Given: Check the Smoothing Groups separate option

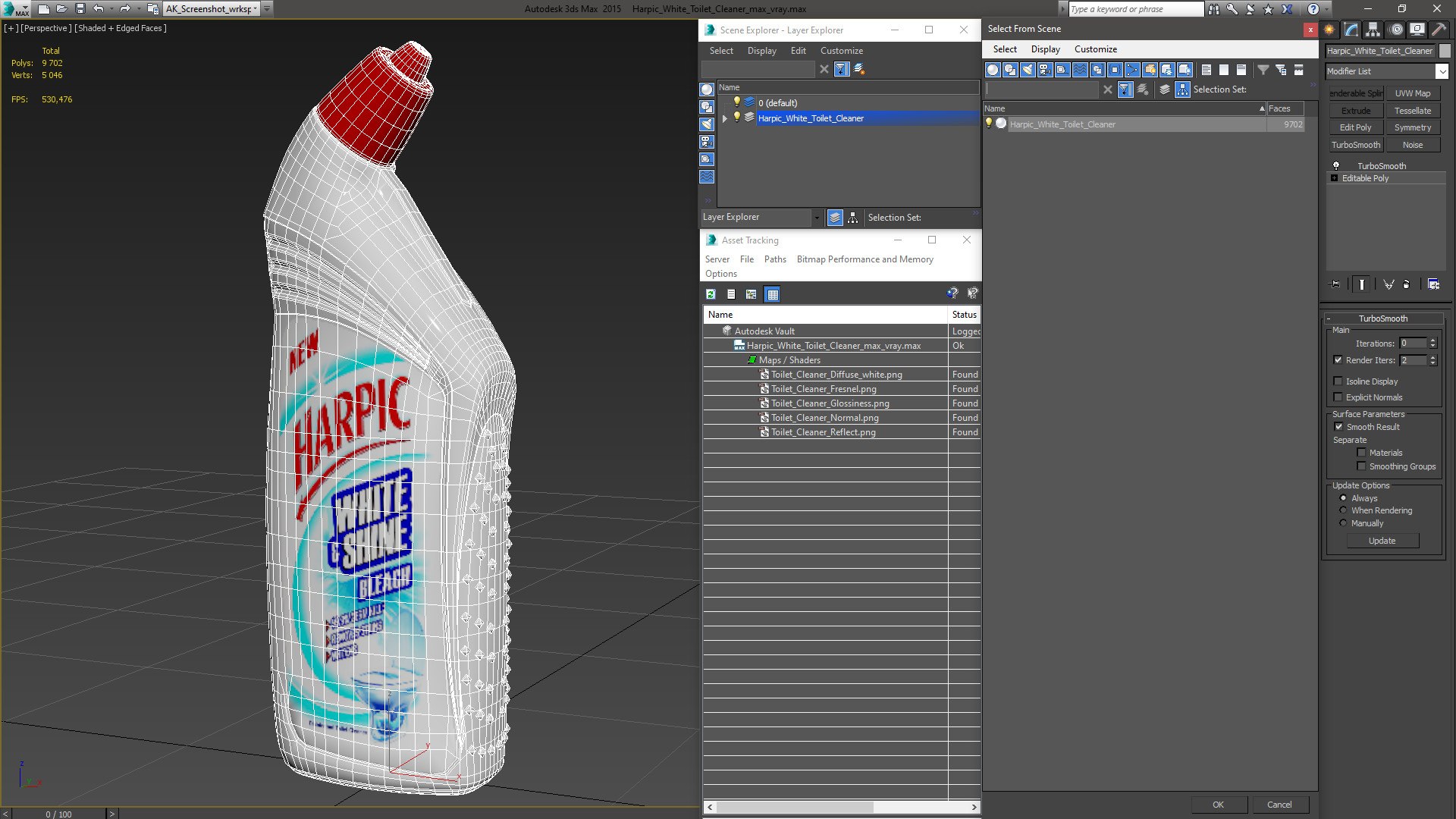Looking at the screenshot, I should pyautogui.click(x=1361, y=466).
